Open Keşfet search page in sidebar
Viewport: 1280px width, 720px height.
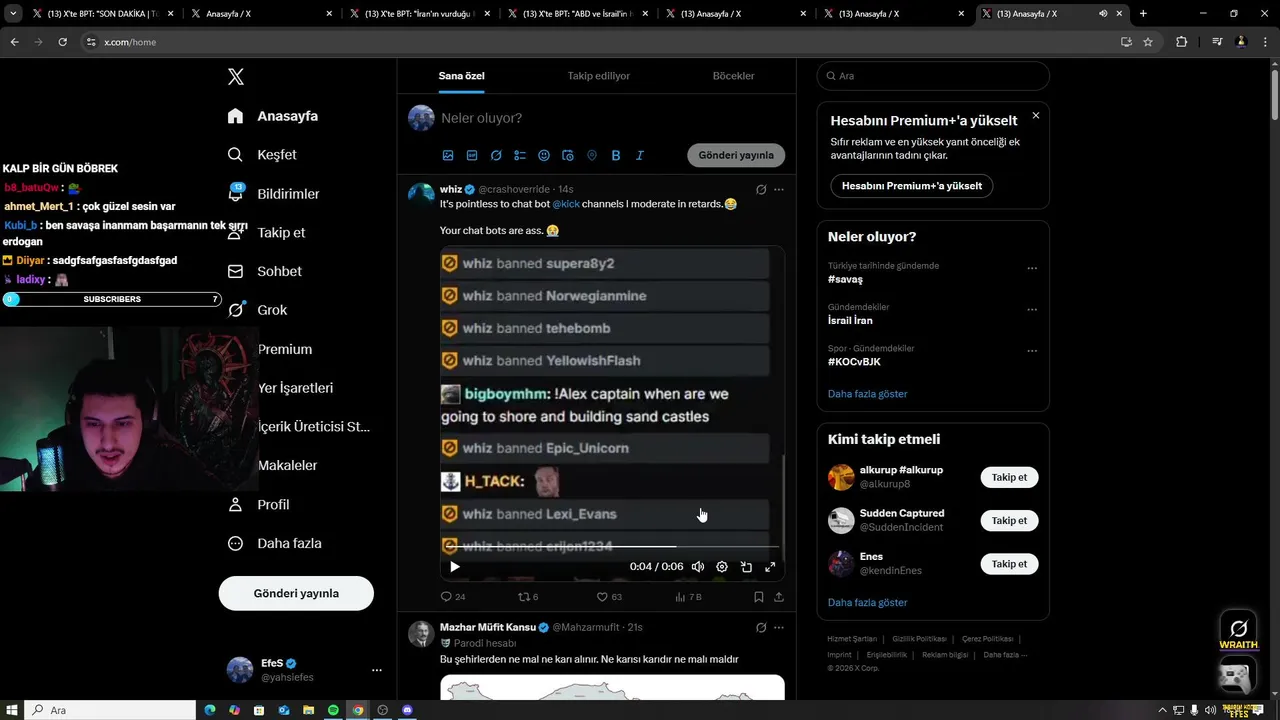(262, 155)
